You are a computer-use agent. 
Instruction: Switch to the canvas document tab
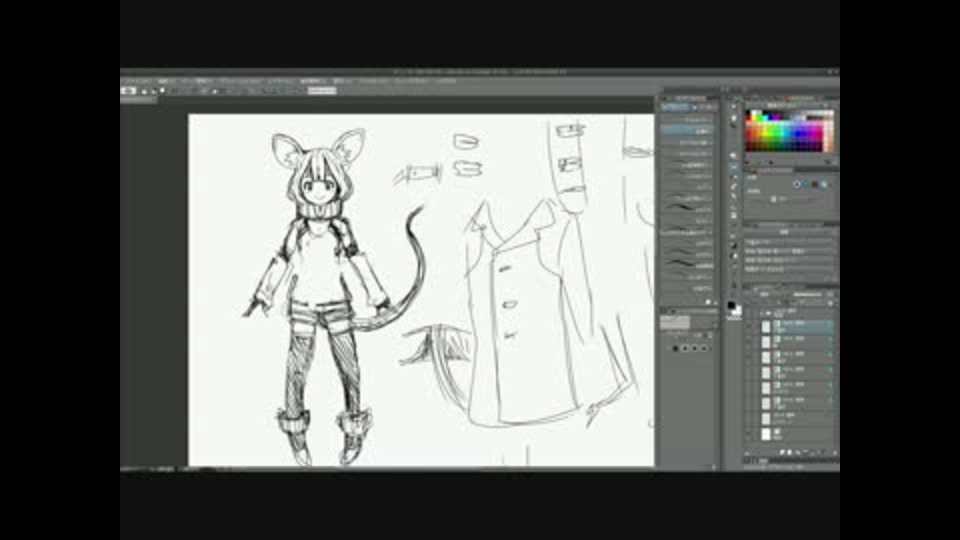pyautogui.click(x=138, y=100)
